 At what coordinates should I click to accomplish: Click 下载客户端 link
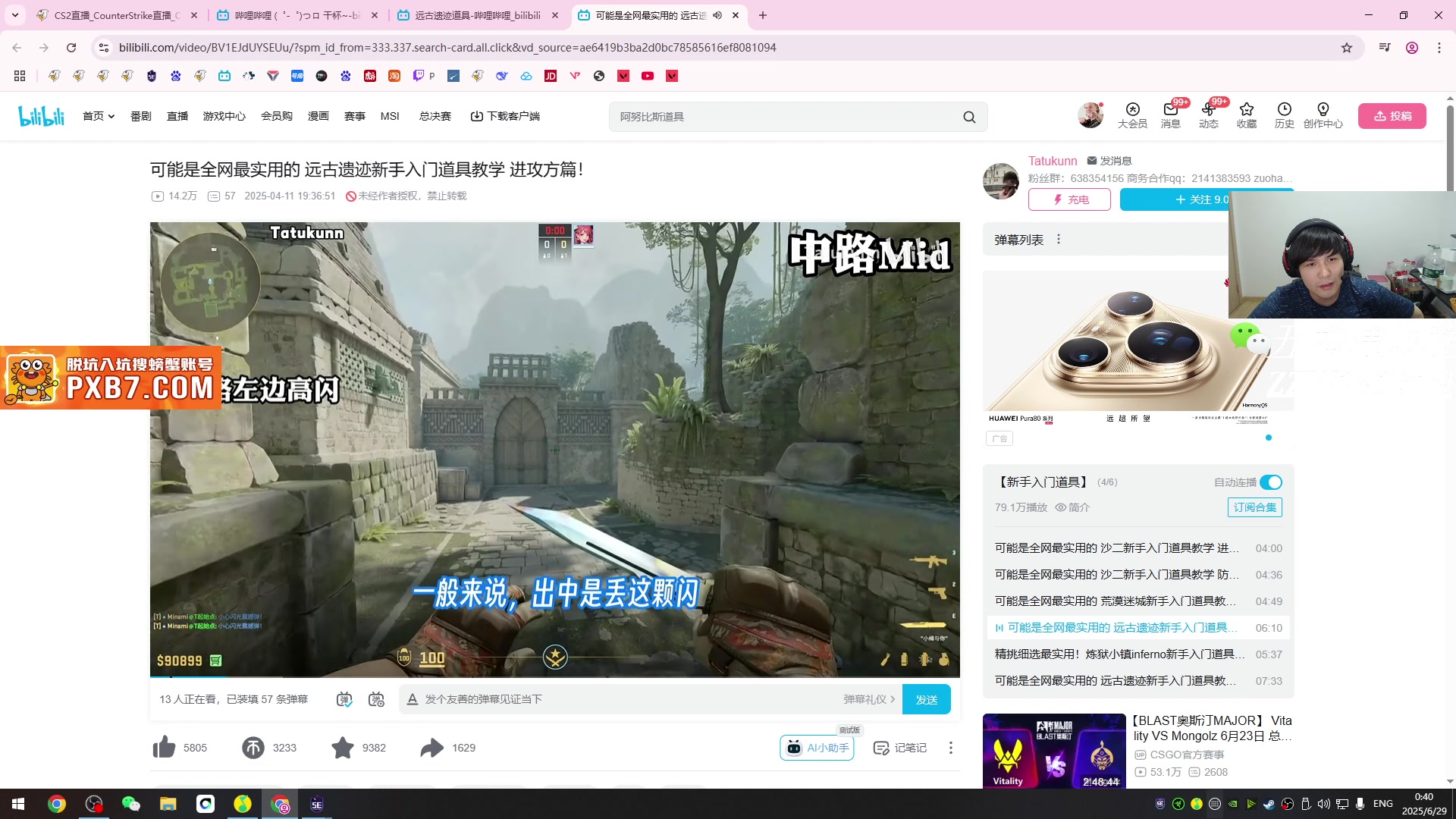(x=505, y=116)
